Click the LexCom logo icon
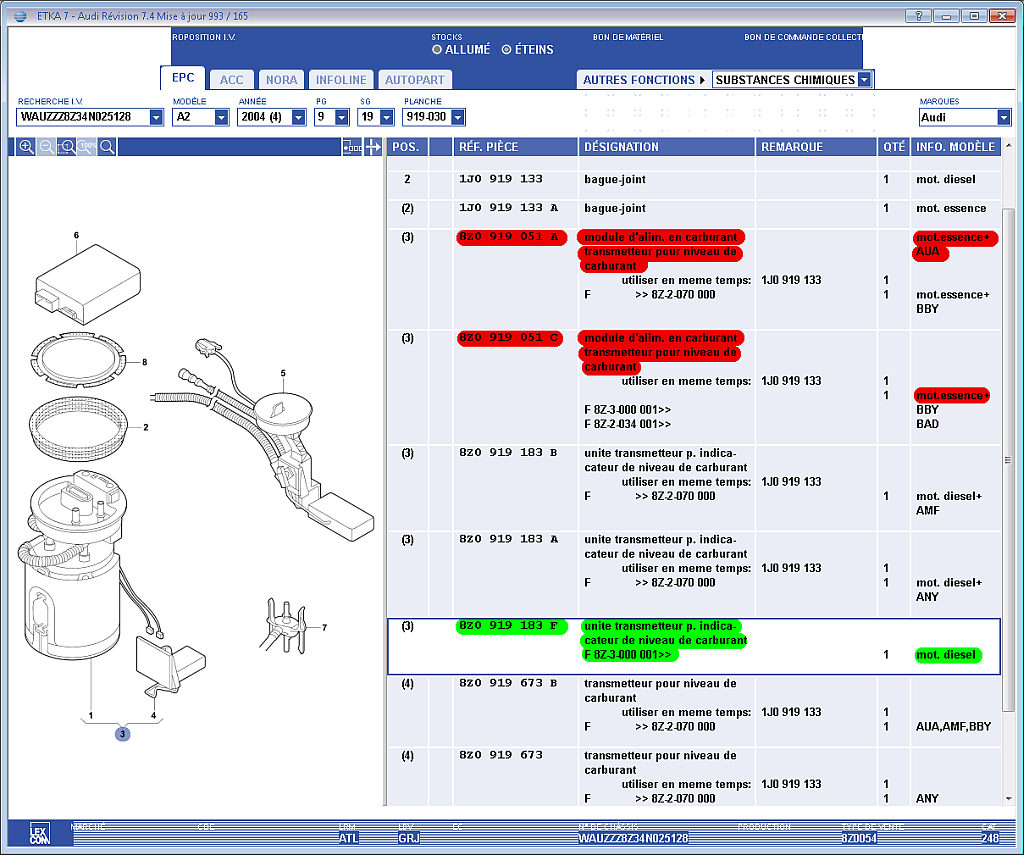The width and height of the screenshot is (1024, 855). (x=39, y=834)
